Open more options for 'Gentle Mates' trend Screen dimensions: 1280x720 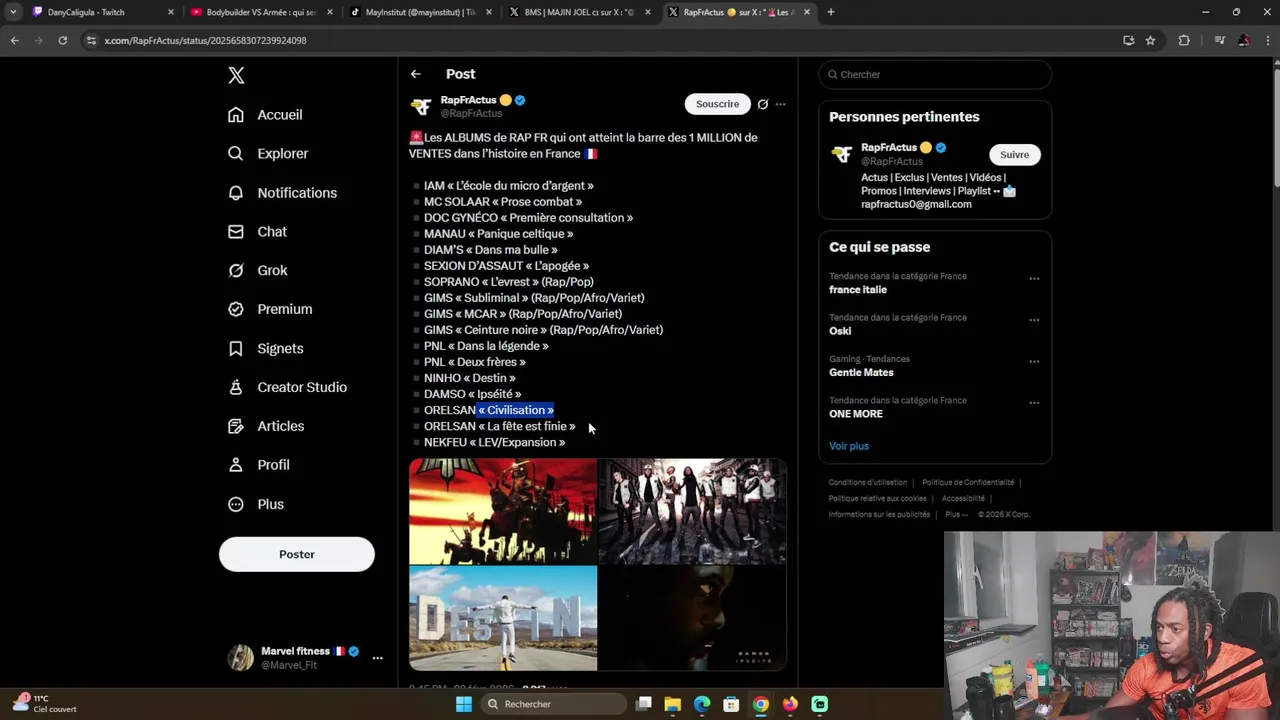point(1034,362)
